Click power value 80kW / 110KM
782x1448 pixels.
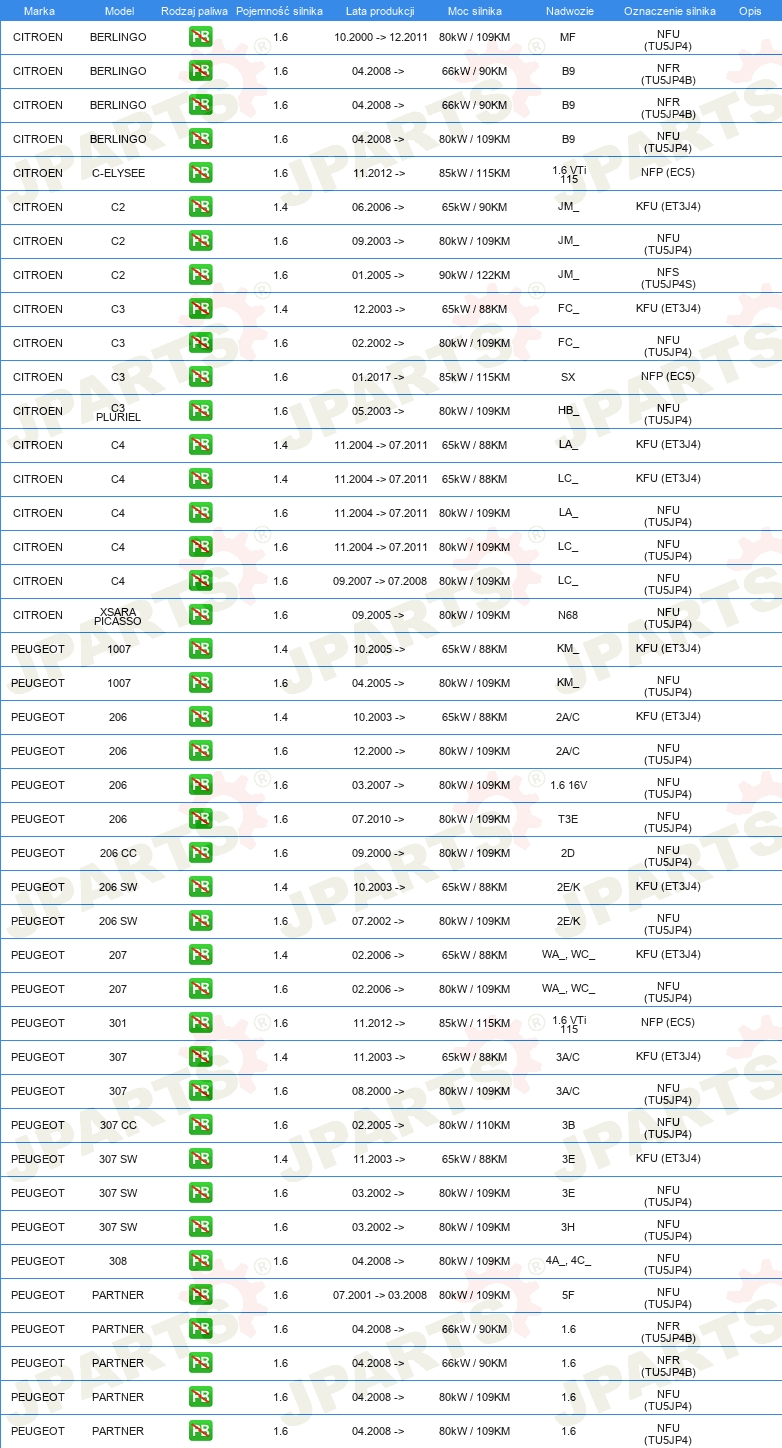click(474, 1125)
